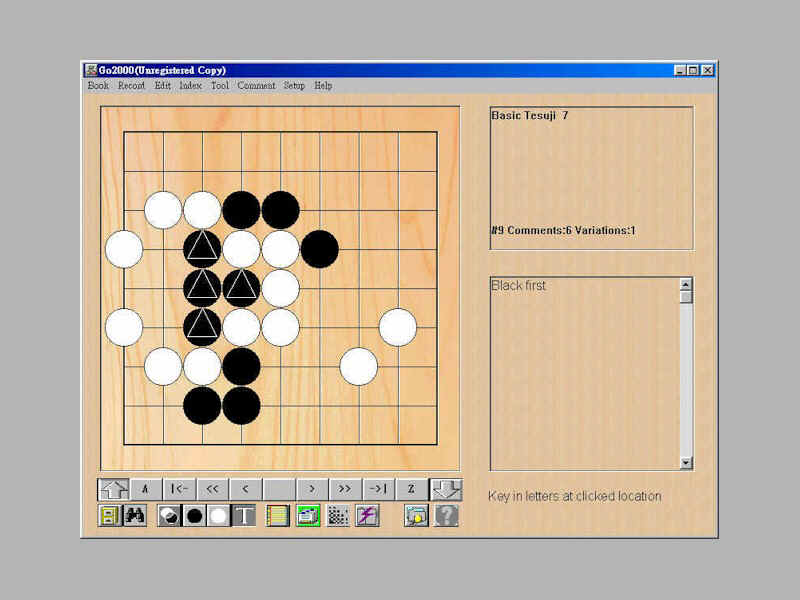The height and width of the screenshot is (600, 800).
Task: Select the alternating black and white stones tool
Action: point(169,516)
